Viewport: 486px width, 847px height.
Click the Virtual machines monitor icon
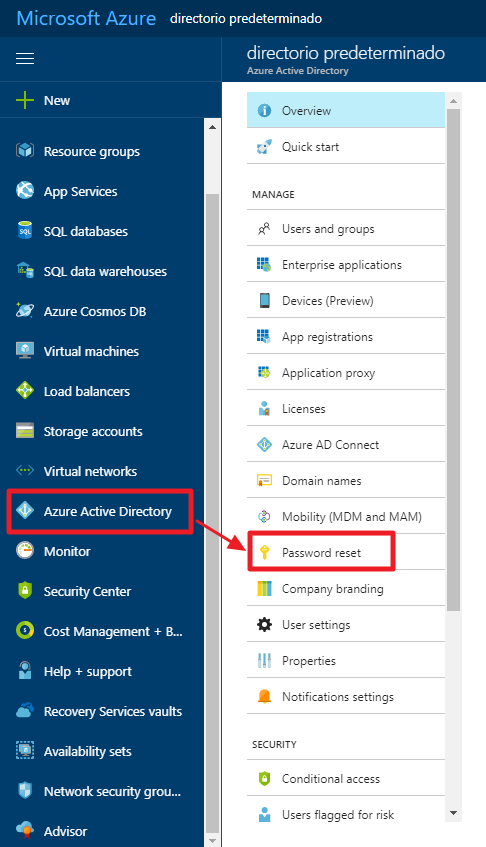tap(25, 351)
